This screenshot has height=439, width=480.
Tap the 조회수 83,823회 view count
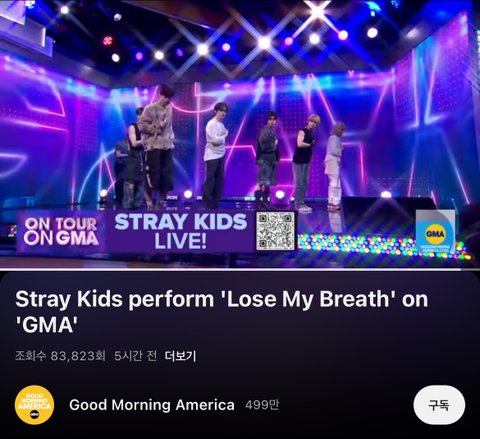pos(60,356)
